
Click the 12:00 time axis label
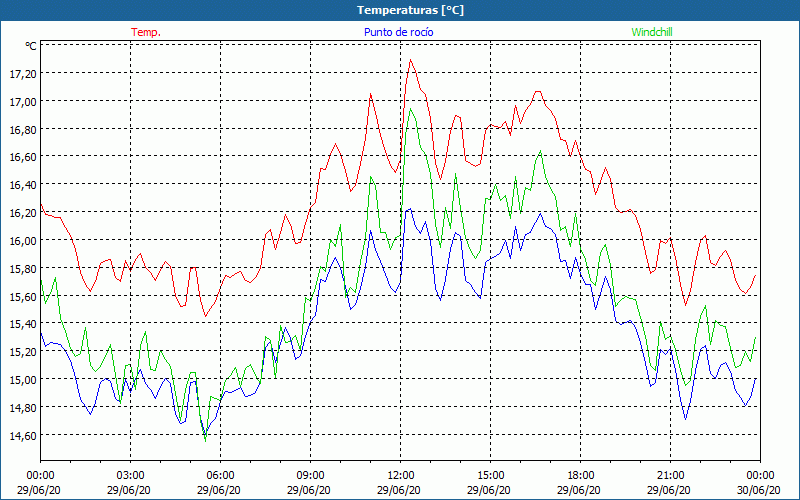tap(401, 476)
